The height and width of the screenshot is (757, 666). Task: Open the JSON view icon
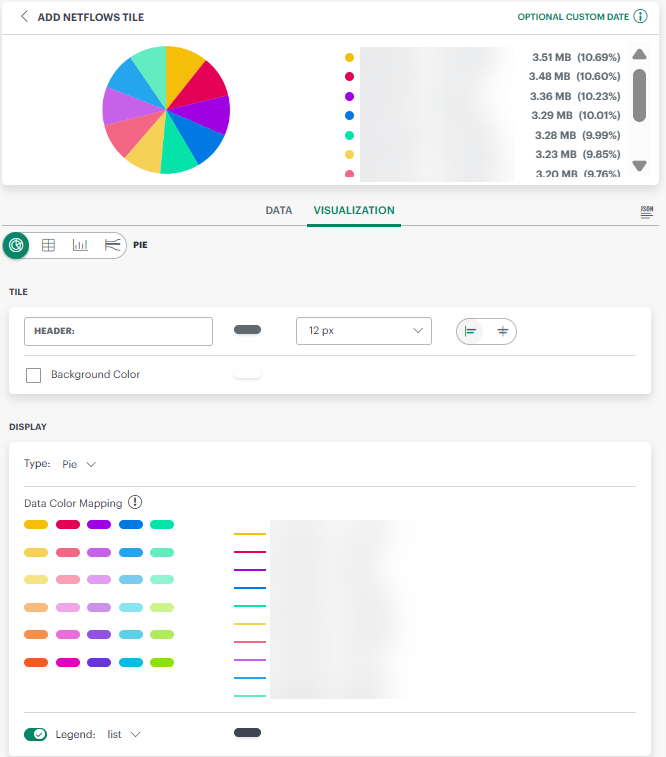(646, 212)
